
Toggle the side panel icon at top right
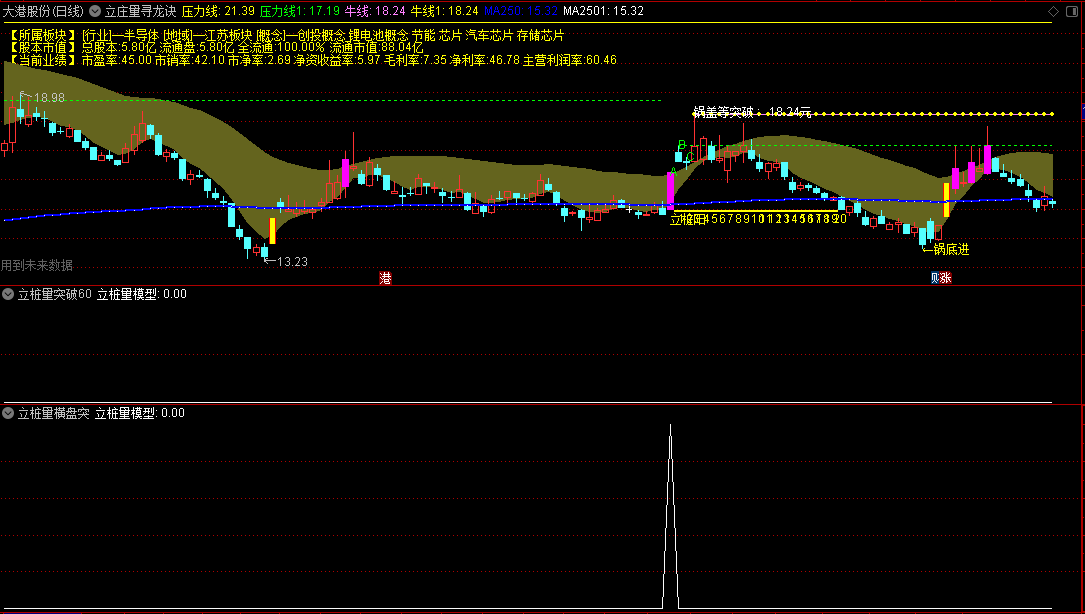coord(1071,11)
